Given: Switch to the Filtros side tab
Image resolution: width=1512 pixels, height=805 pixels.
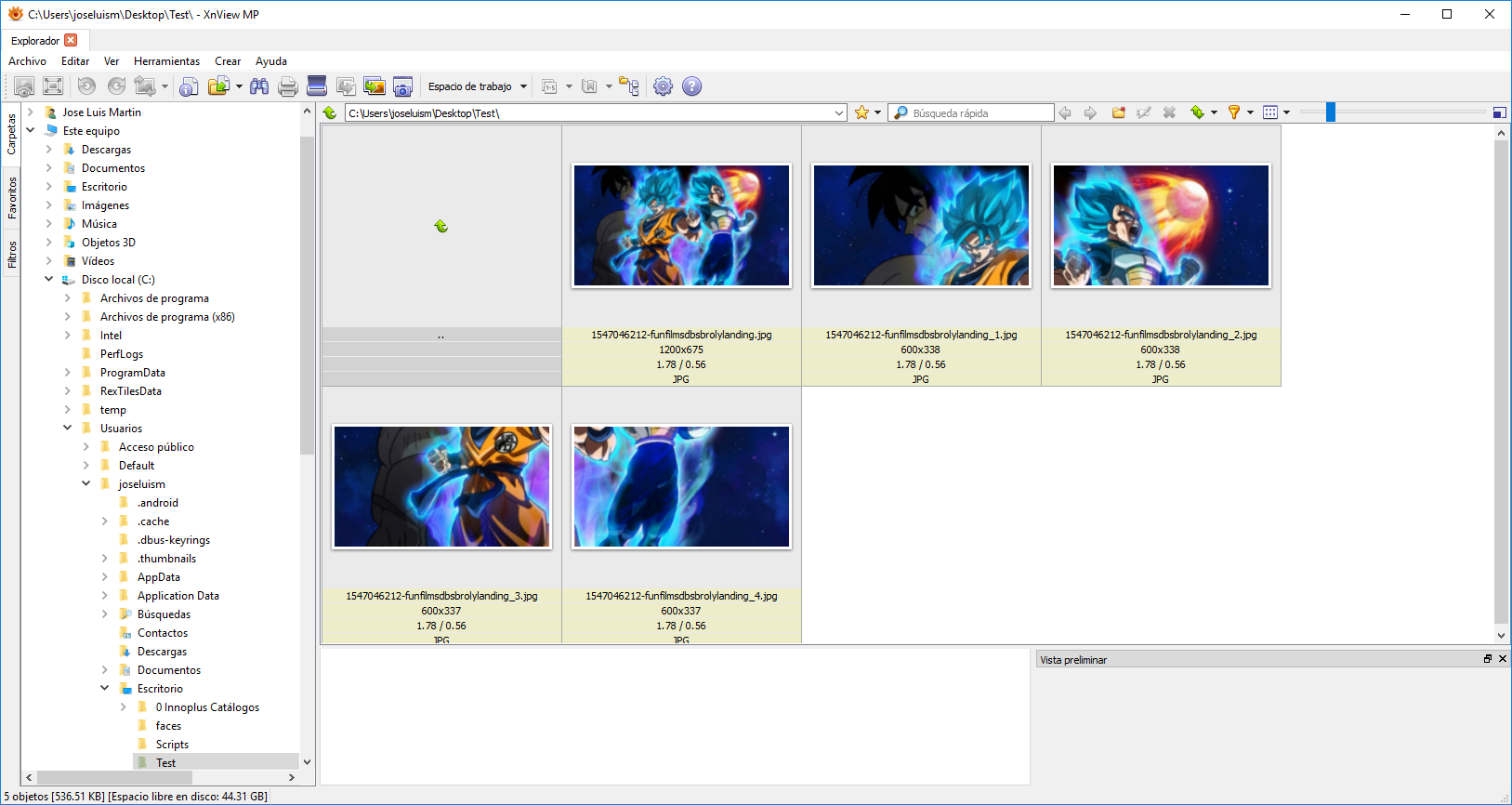Looking at the screenshot, I should (12, 254).
